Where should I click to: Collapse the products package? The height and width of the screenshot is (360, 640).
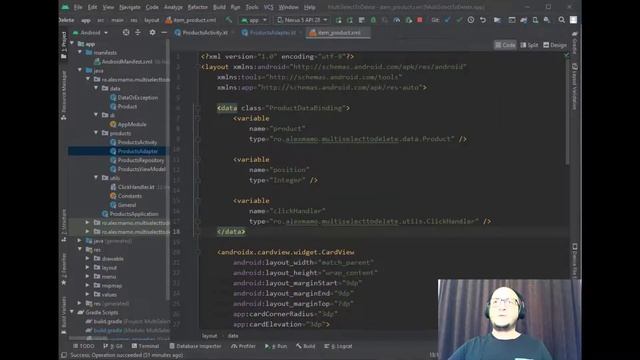pyautogui.click(x=96, y=133)
